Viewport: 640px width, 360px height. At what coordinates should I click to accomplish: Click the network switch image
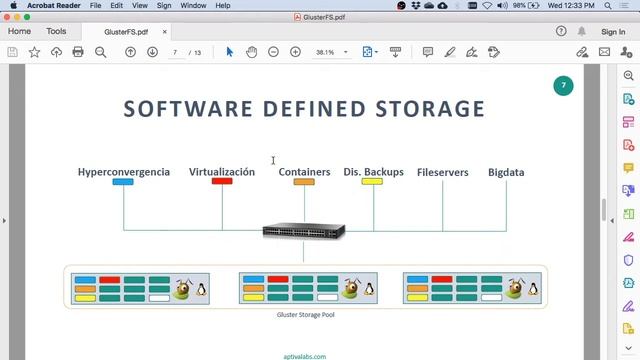click(x=304, y=231)
